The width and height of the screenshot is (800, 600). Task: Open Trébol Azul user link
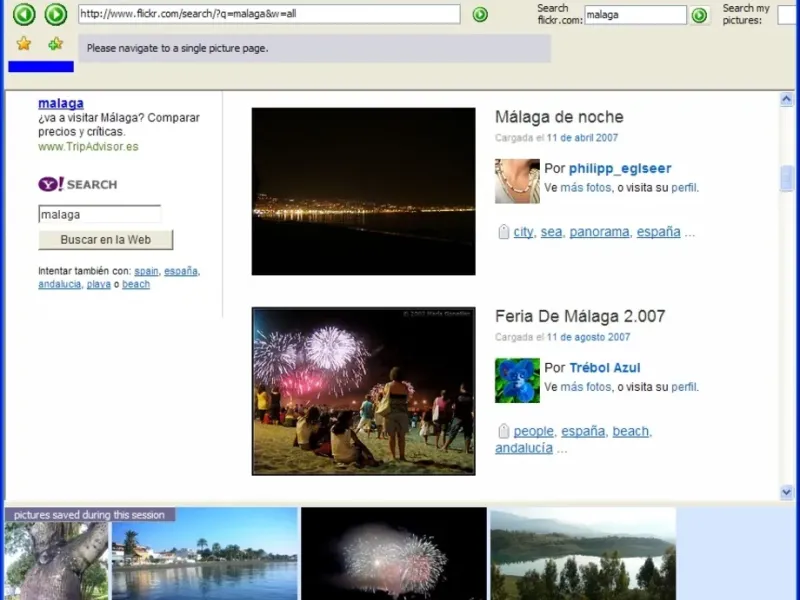pos(605,368)
